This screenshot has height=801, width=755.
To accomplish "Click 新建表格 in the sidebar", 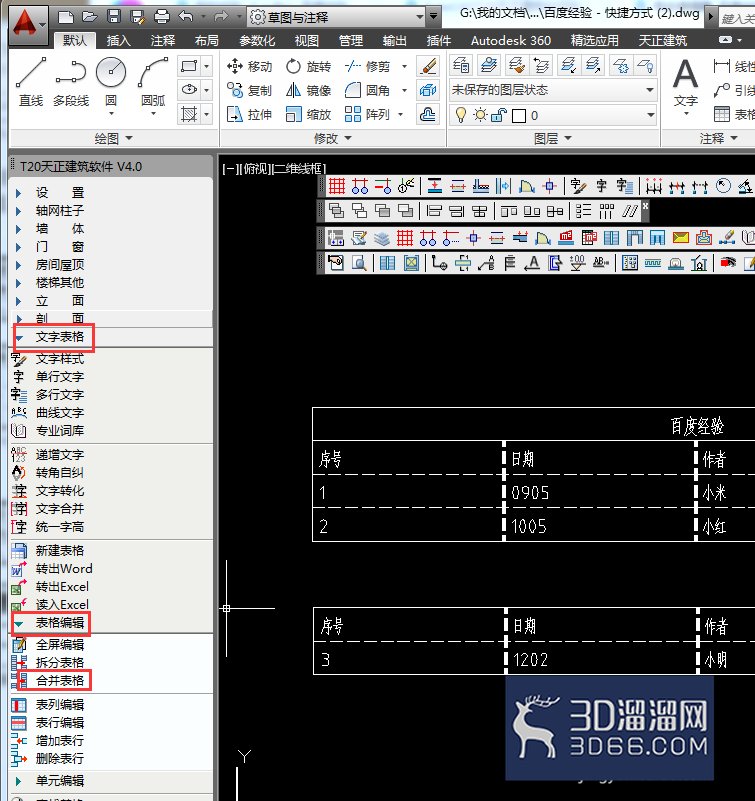I will (x=60, y=551).
